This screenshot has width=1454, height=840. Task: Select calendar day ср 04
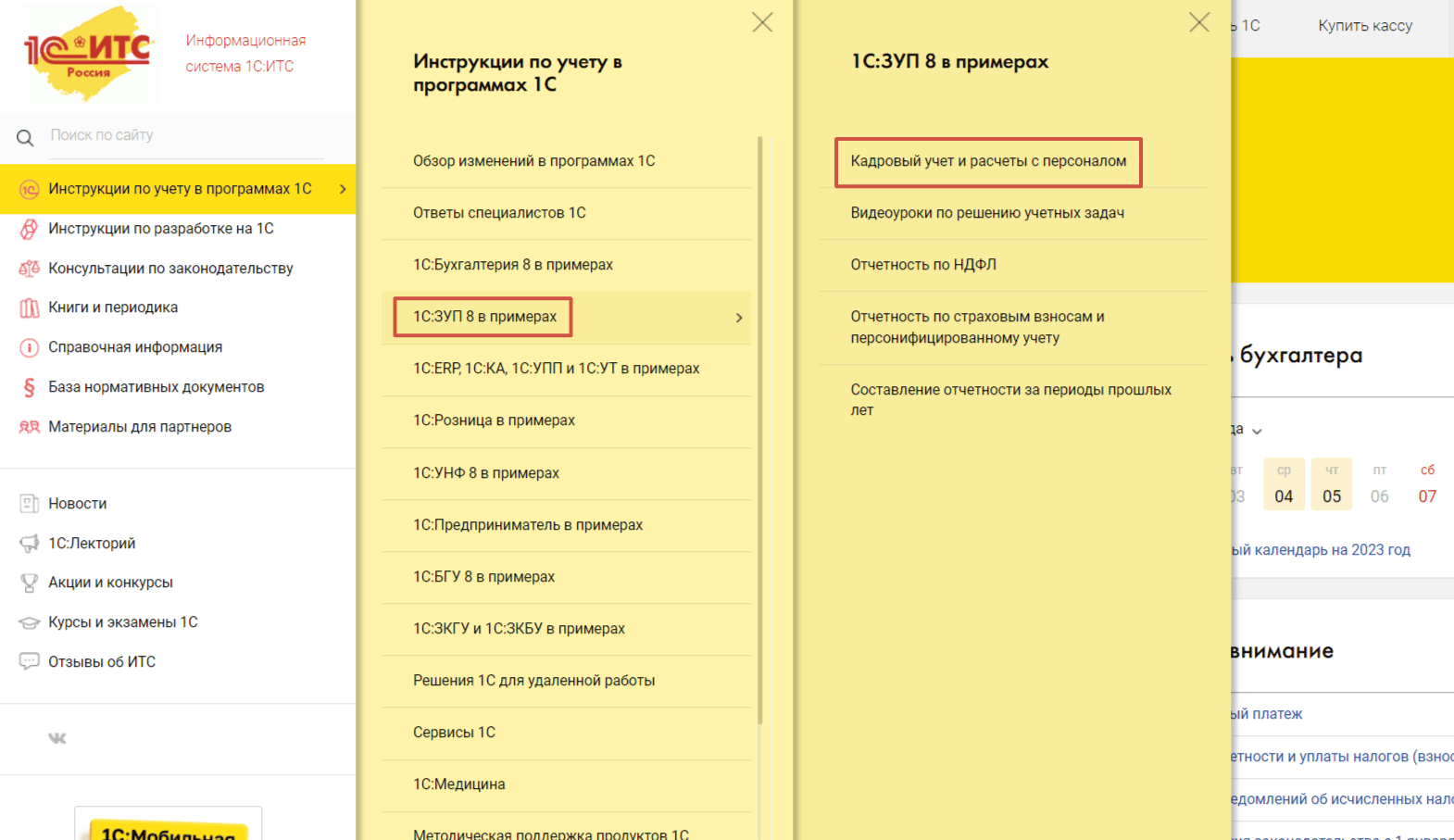pos(1284,484)
